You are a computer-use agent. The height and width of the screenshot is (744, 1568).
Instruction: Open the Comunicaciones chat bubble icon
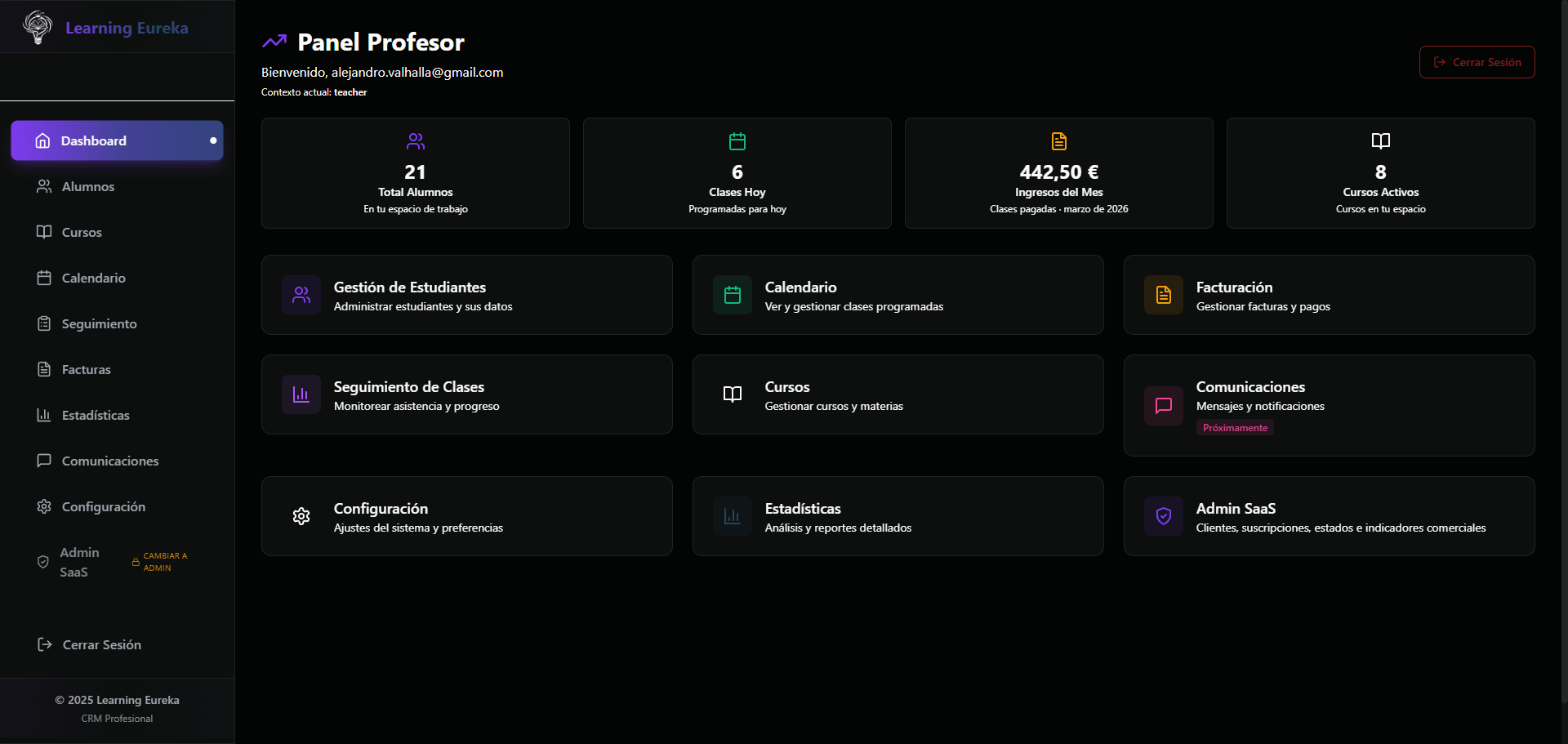[x=43, y=461]
